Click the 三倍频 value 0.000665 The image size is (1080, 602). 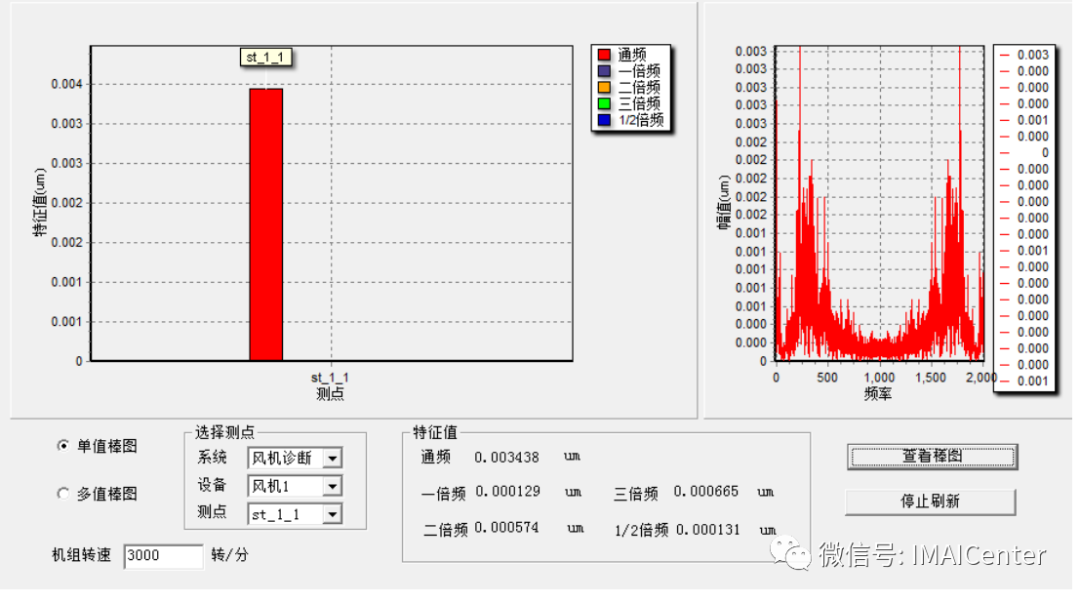[x=706, y=492]
